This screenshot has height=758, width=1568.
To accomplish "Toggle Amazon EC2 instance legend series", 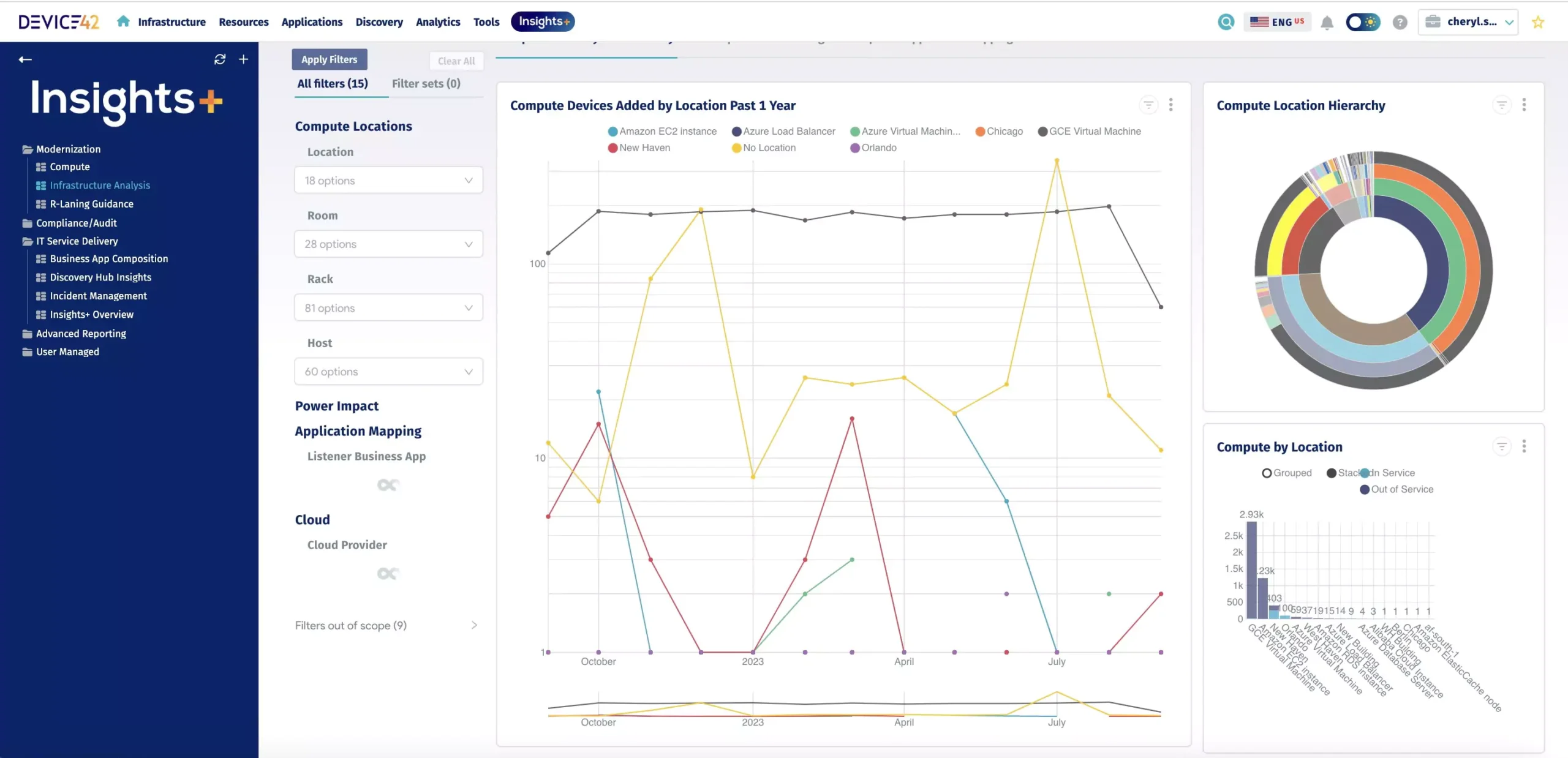I will click(x=662, y=131).
